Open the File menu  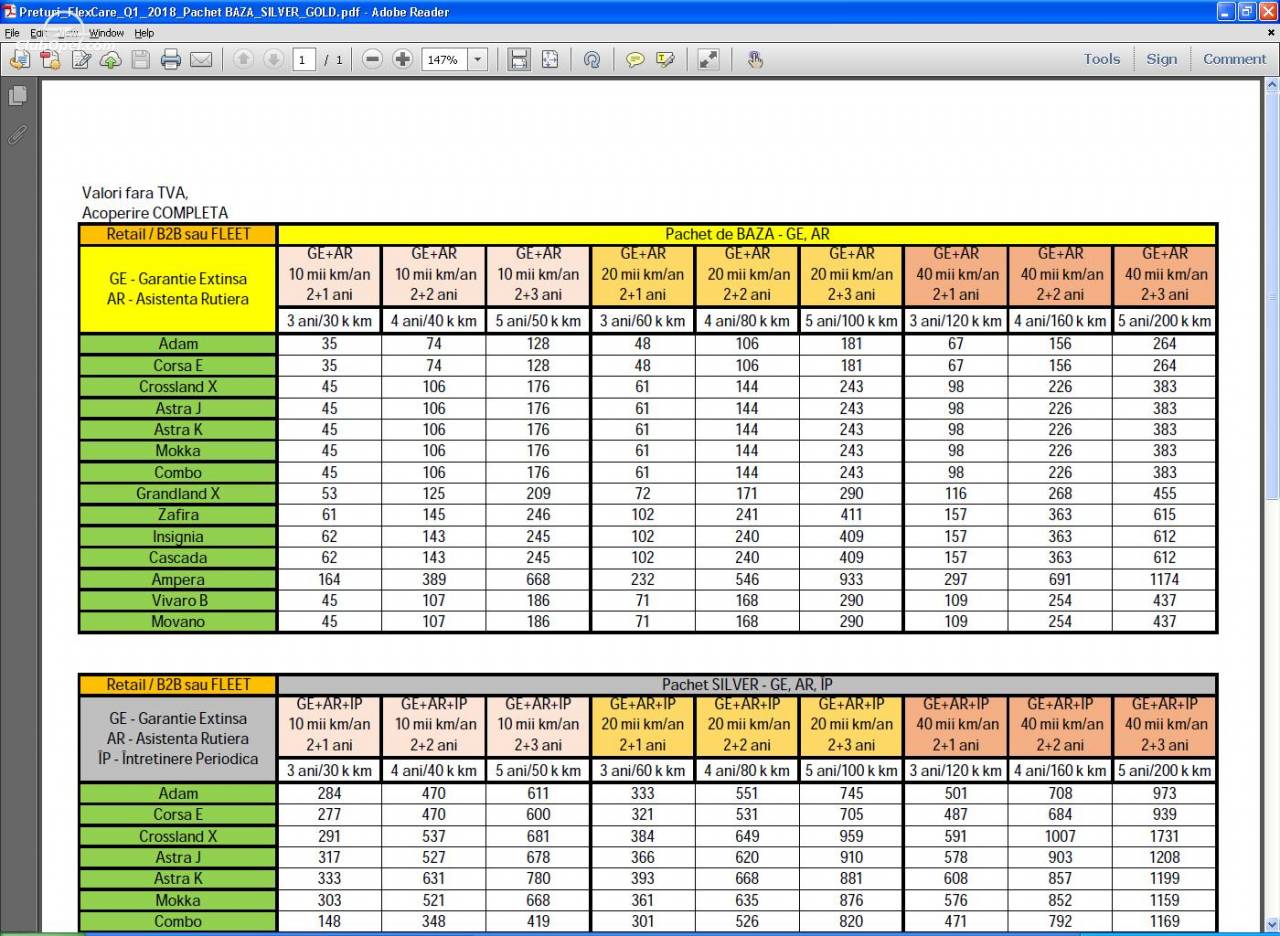tap(12, 33)
